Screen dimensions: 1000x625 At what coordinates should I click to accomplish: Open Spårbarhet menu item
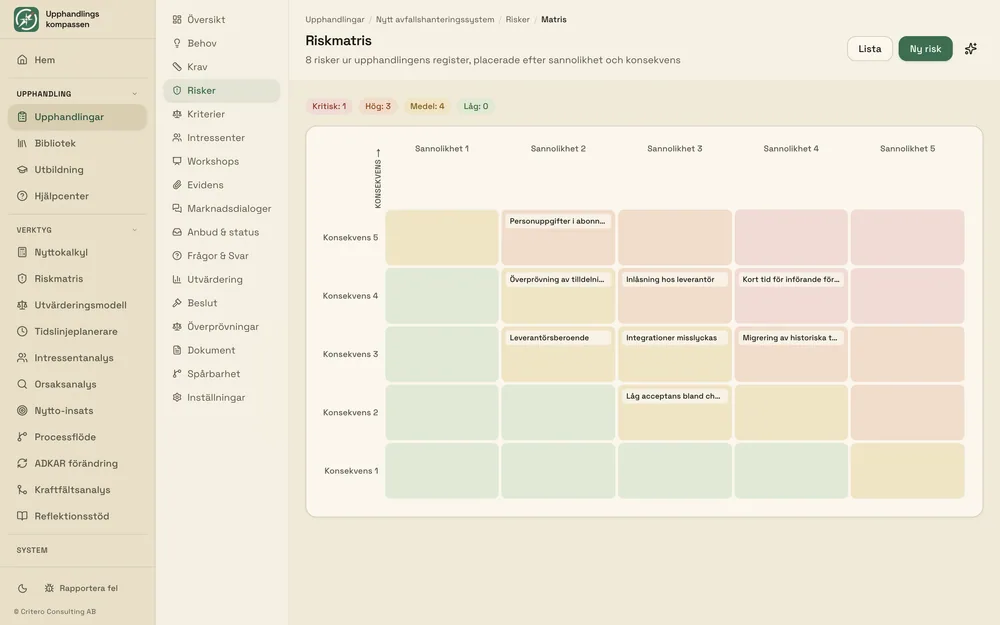coord(221,374)
